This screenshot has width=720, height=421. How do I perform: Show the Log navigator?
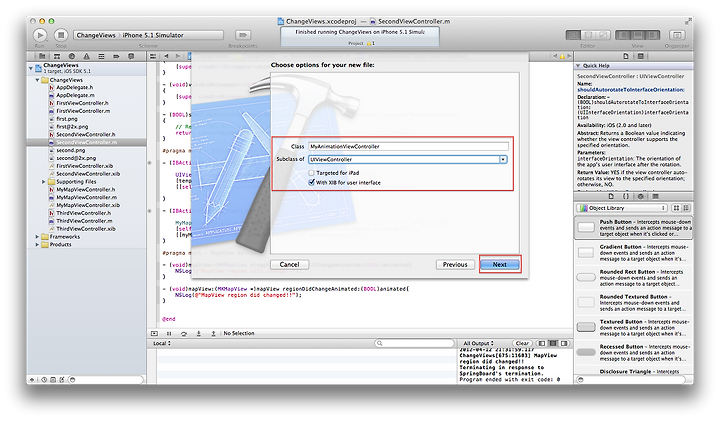coord(131,56)
